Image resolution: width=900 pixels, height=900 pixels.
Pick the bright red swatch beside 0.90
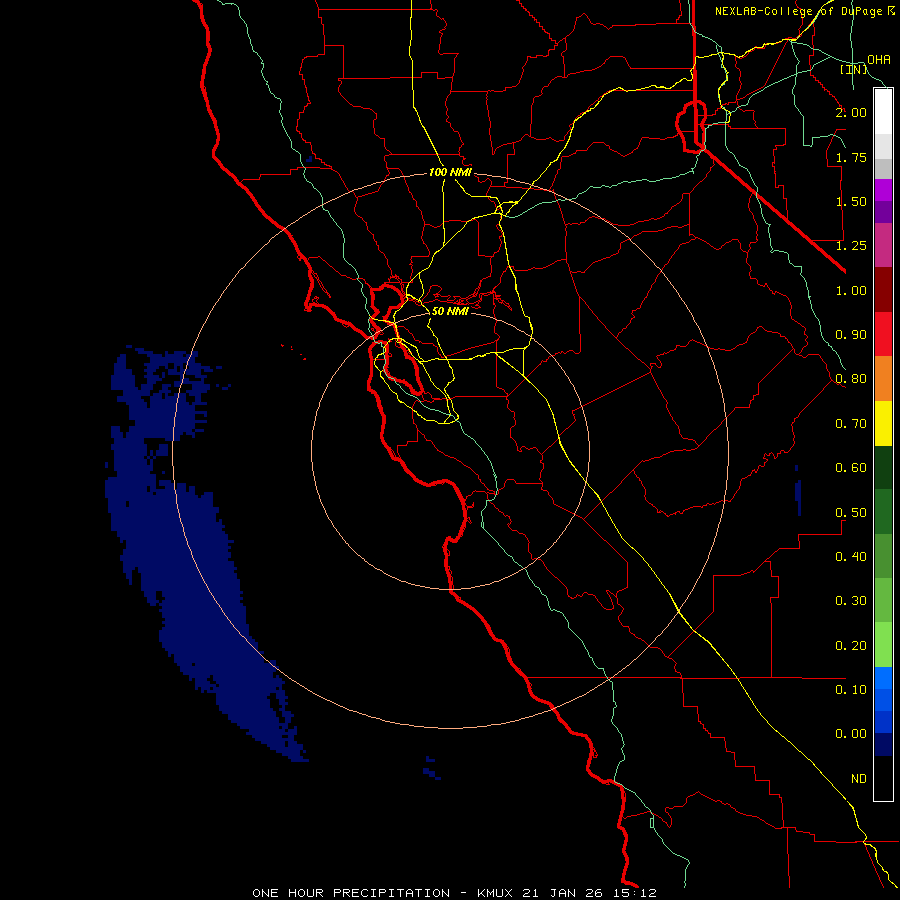point(883,334)
